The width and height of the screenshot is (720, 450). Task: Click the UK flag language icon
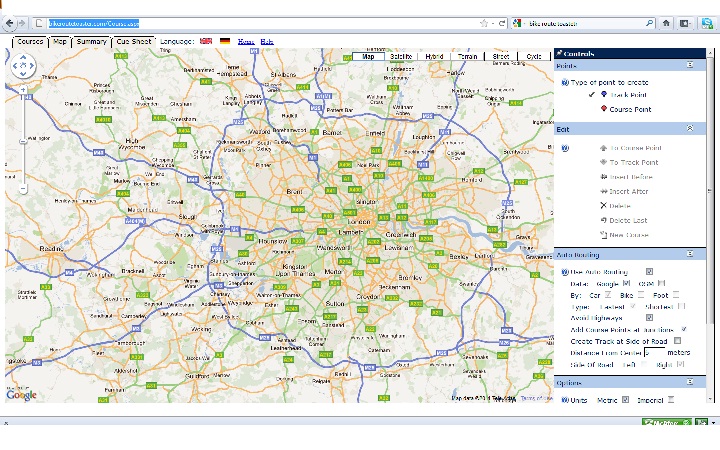206,42
